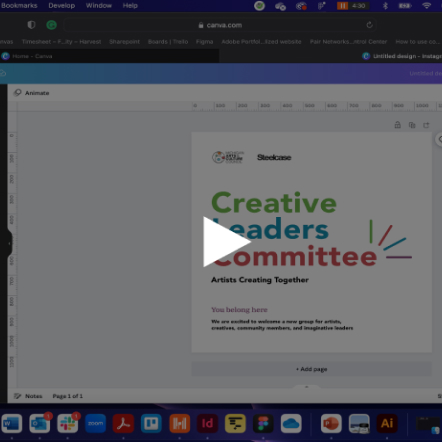Click the + Add page button
Viewport: 442px width, 442px height.
point(311,369)
